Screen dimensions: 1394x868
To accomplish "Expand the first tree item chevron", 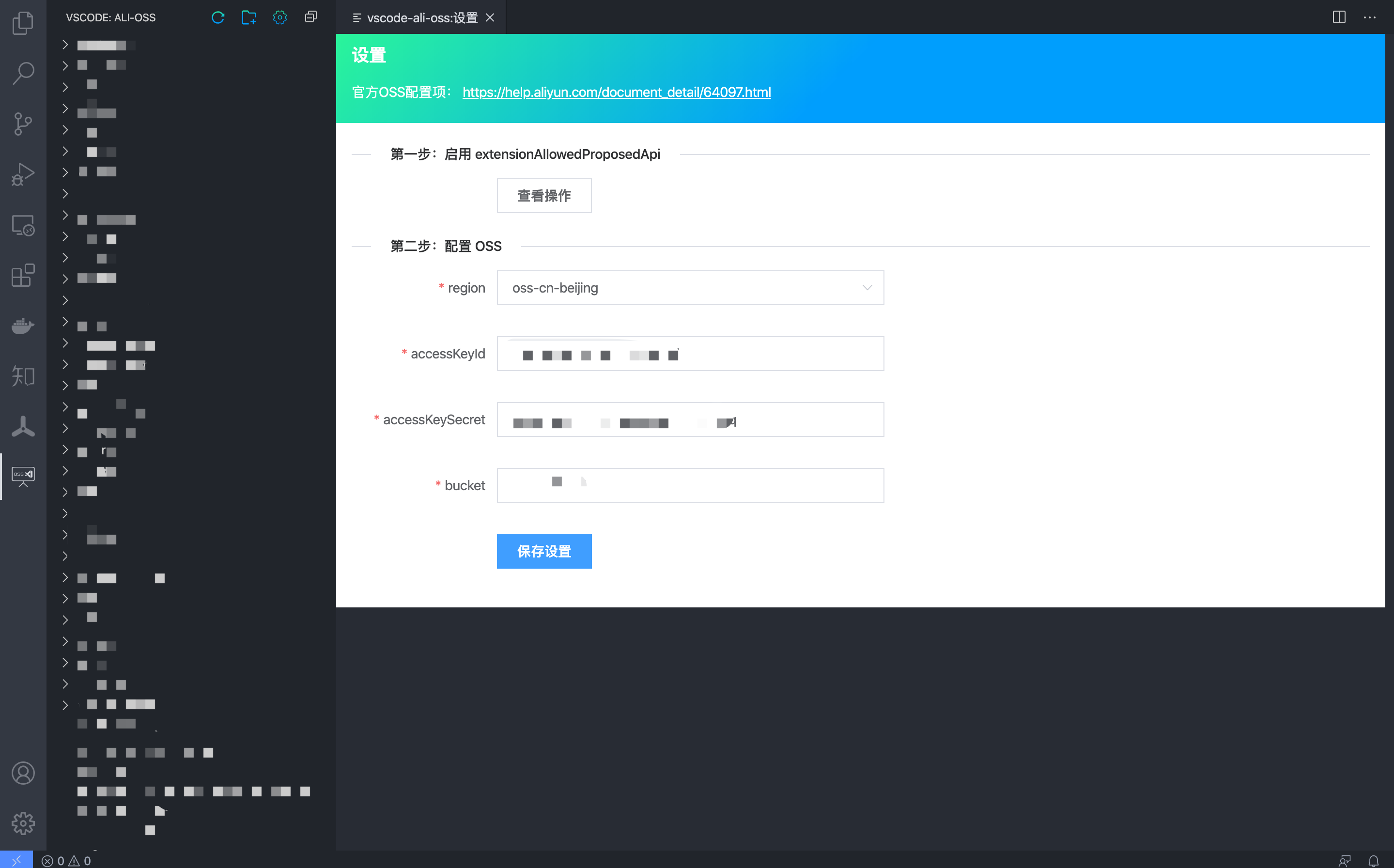I will (x=65, y=45).
